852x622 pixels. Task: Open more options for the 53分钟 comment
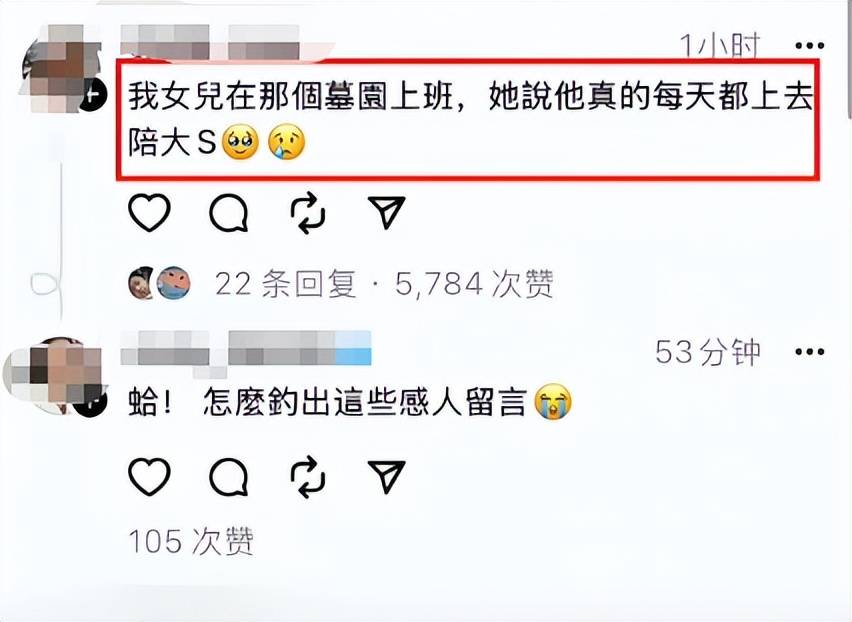810,352
